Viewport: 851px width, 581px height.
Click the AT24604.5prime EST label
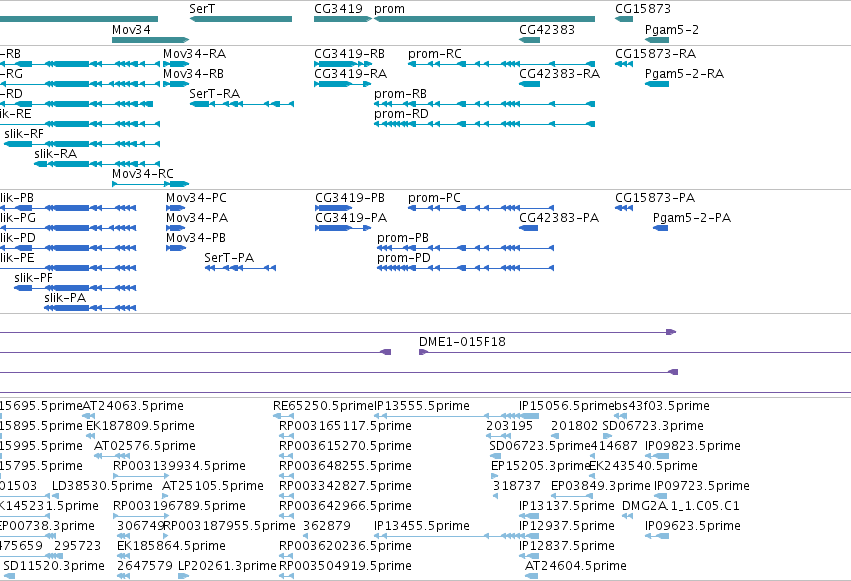[575, 566]
